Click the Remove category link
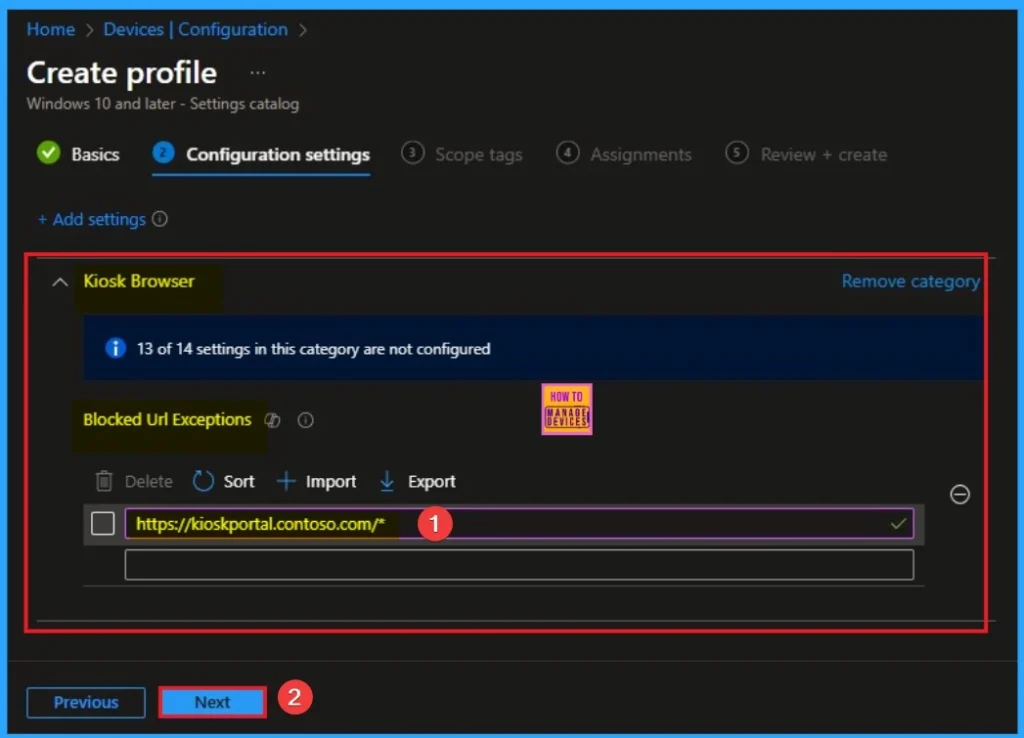This screenshot has height=738, width=1024. click(x=910, y=281)
